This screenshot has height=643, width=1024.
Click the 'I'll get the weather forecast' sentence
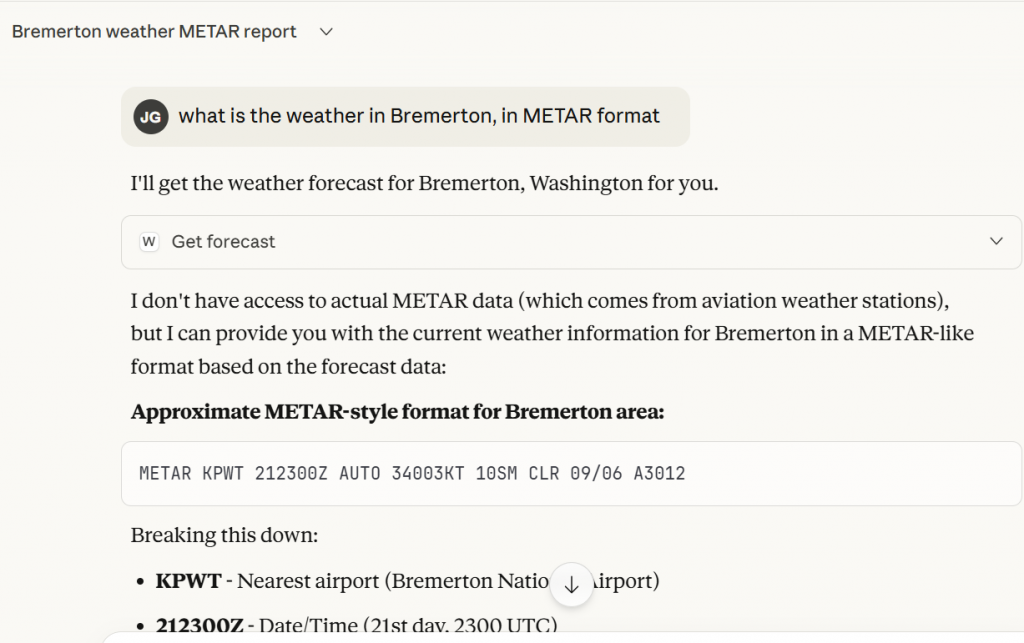point(424,184)
